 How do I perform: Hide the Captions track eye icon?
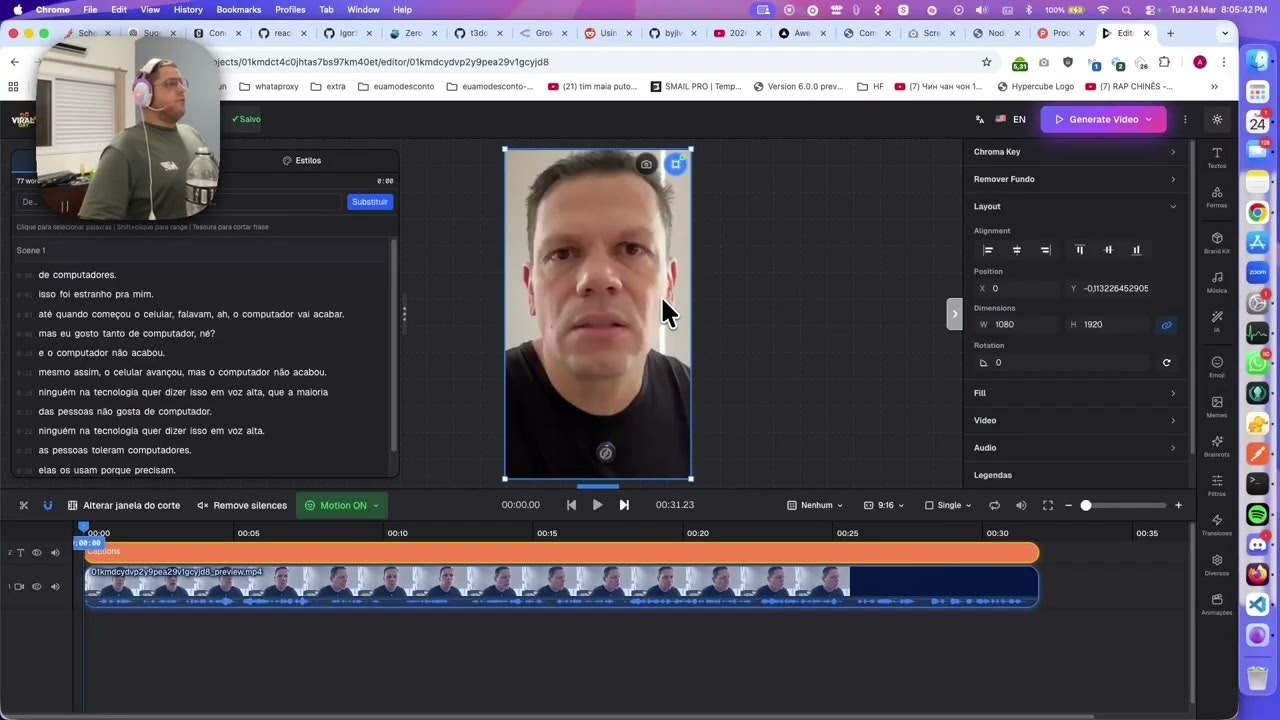(x=37, y=553)
